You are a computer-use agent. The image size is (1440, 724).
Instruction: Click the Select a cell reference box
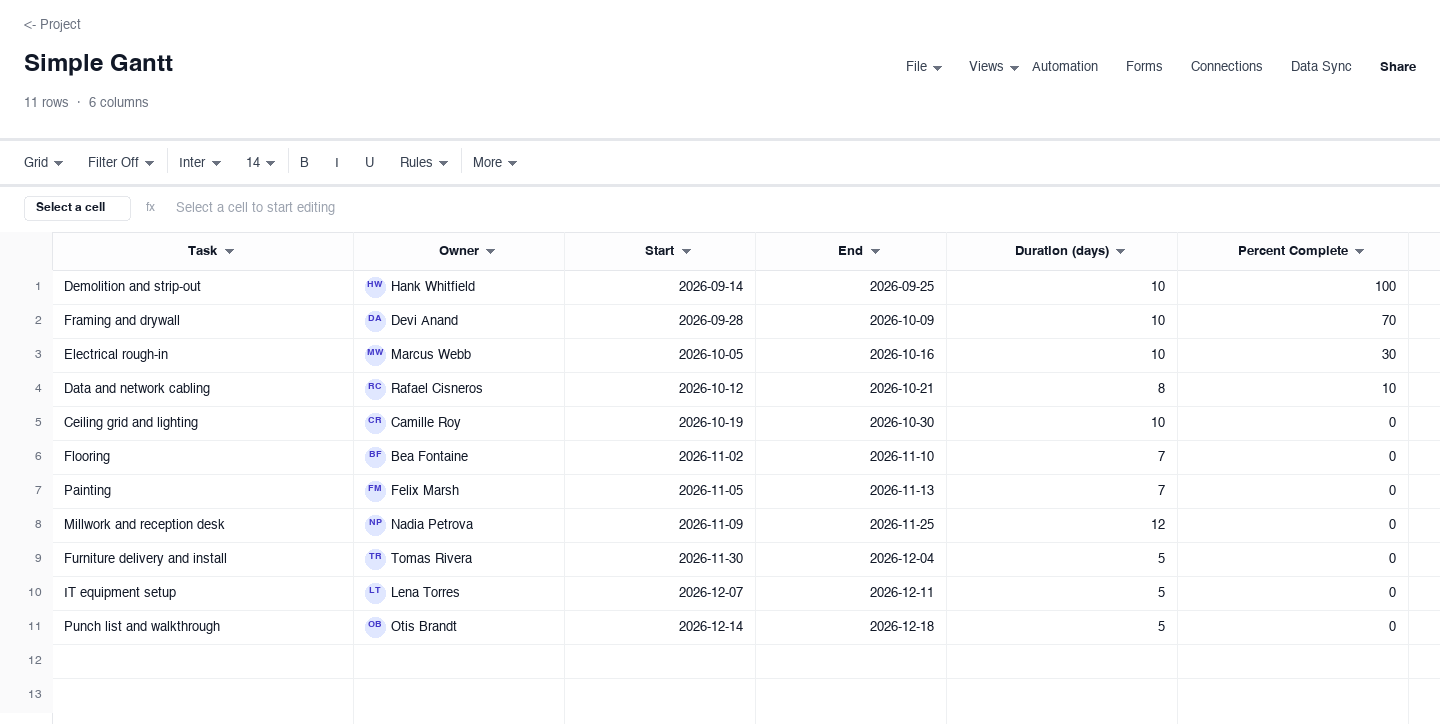coord(77,208)
